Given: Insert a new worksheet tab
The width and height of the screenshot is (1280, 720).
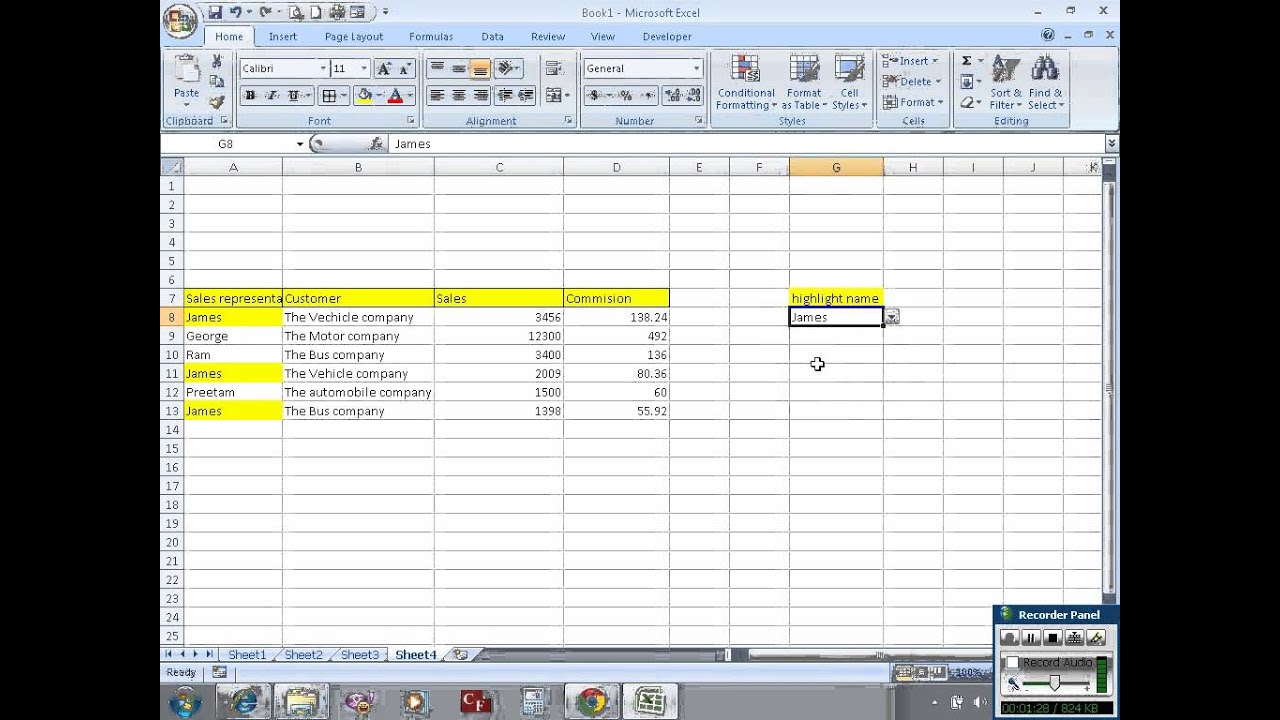Looking at the screenshot, I should point(460,655).
